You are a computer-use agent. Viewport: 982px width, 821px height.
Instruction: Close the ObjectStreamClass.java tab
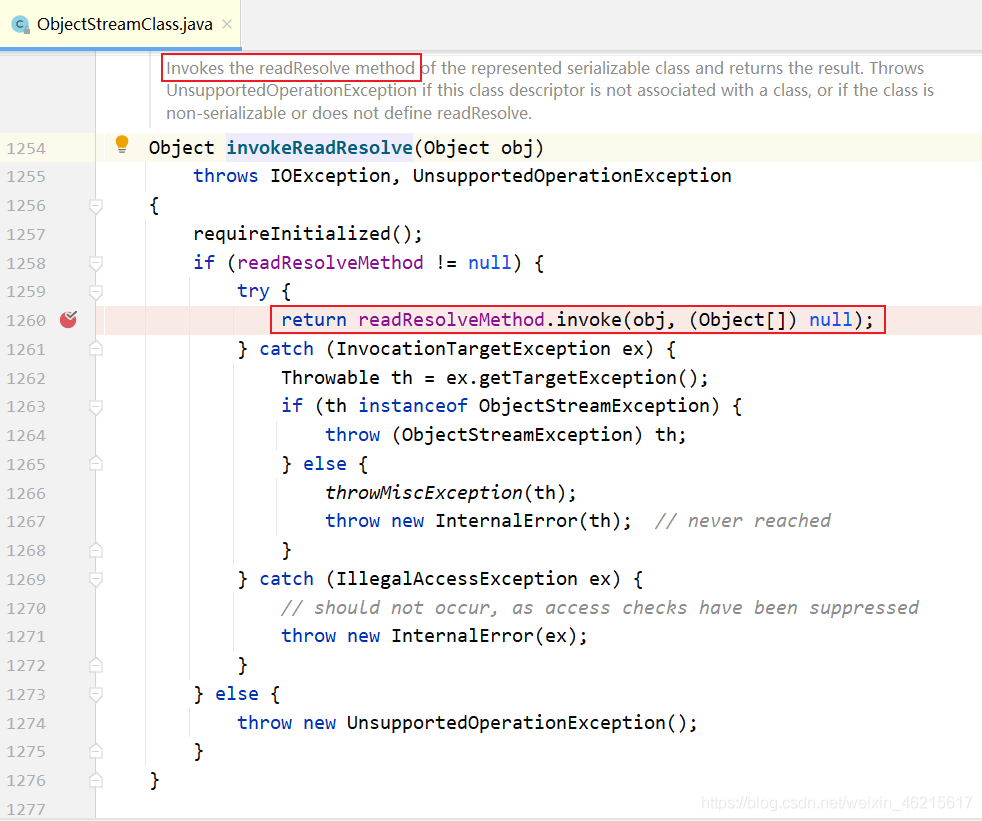[x=227, y=24]
